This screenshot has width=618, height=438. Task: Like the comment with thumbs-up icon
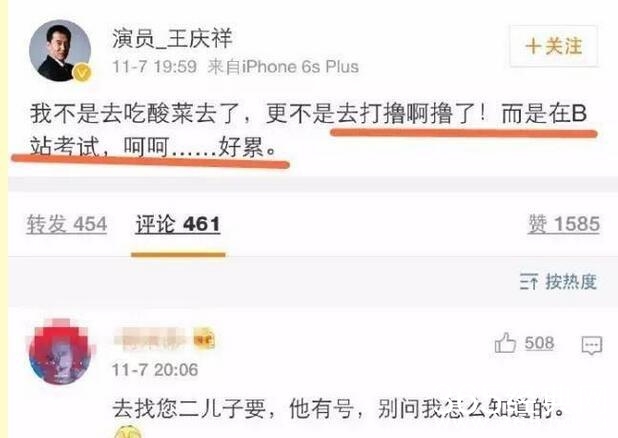click(505, 343)
